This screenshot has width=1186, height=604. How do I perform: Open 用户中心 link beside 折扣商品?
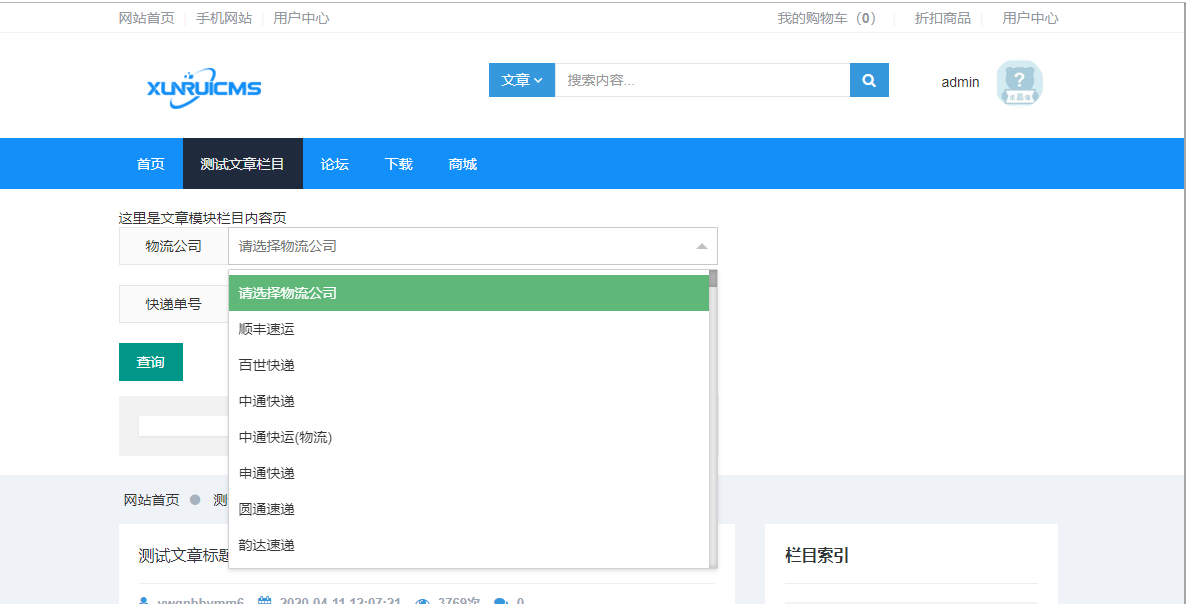click(1030, 18)
